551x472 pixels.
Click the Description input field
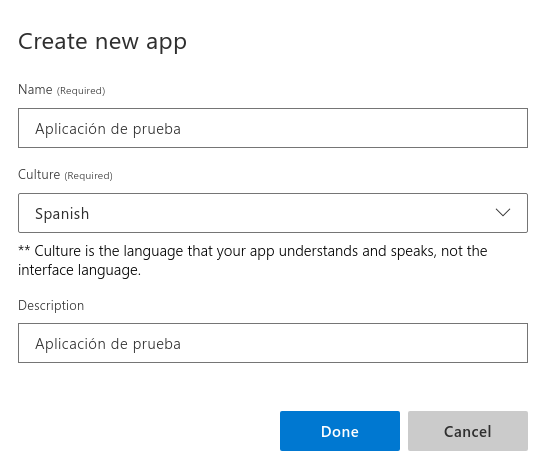tap(273, 343)
